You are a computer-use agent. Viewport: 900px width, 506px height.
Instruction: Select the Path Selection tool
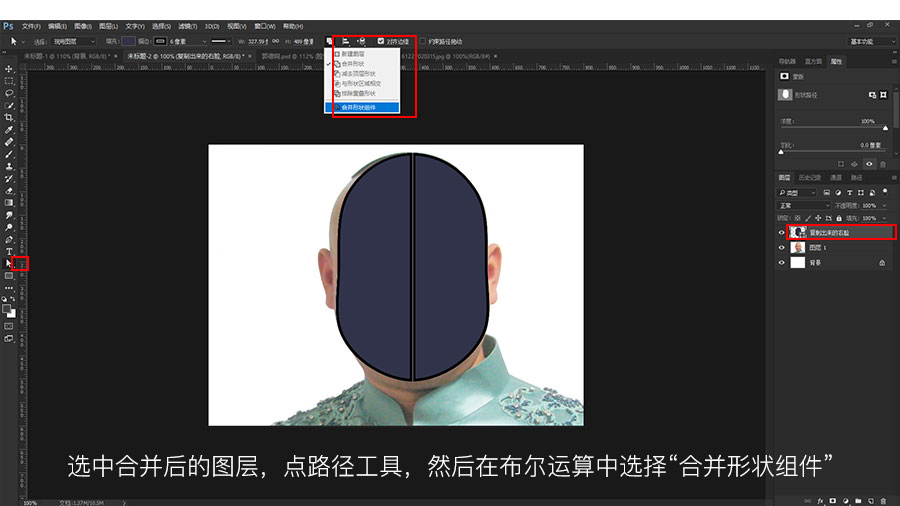[9, 263]
